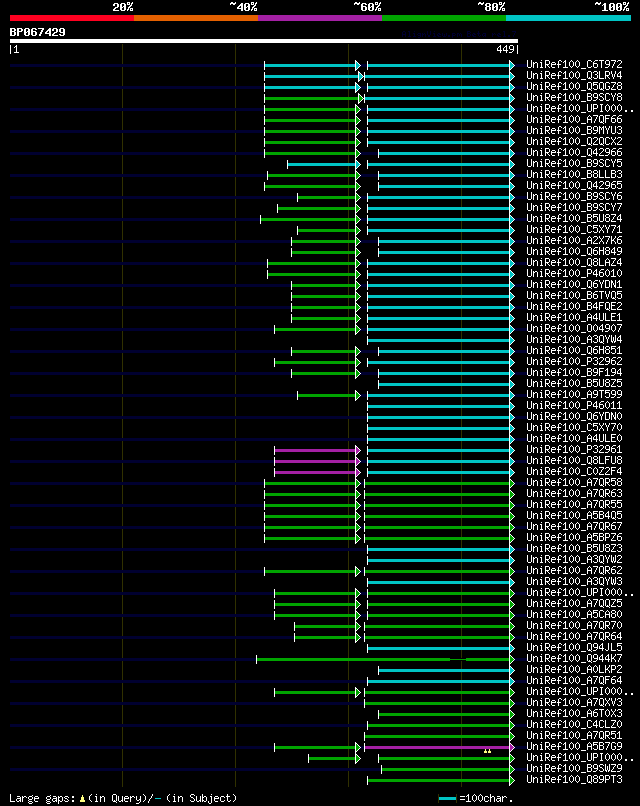Viewport: 640px width, 806px height.
Task: Select the UniRef100_Q6H849 label
Action: (x=574, y=251)
